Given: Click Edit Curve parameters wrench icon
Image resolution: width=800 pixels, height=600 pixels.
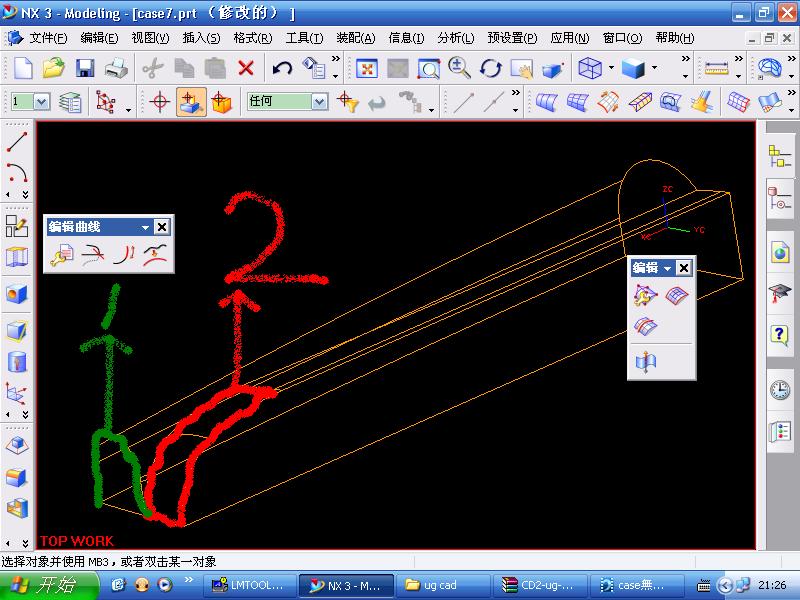Looking at the screenshot, I should (x=62, y=254).
